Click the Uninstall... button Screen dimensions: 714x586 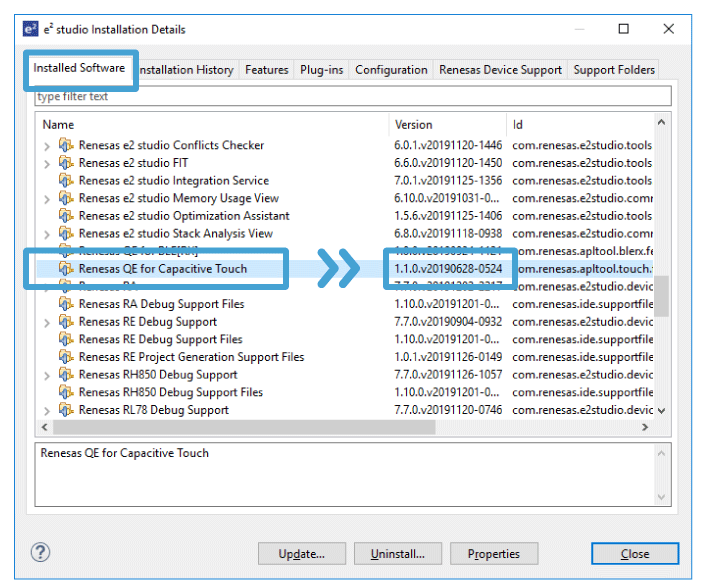398,554
